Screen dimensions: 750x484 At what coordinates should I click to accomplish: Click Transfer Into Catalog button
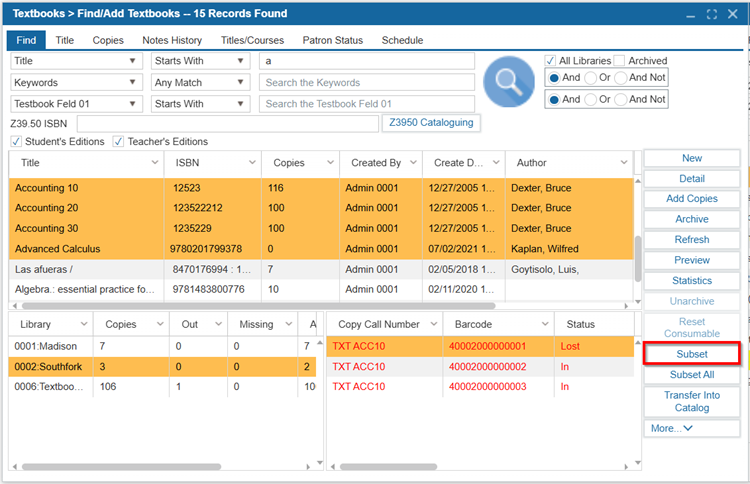click(x=692, y=402)
